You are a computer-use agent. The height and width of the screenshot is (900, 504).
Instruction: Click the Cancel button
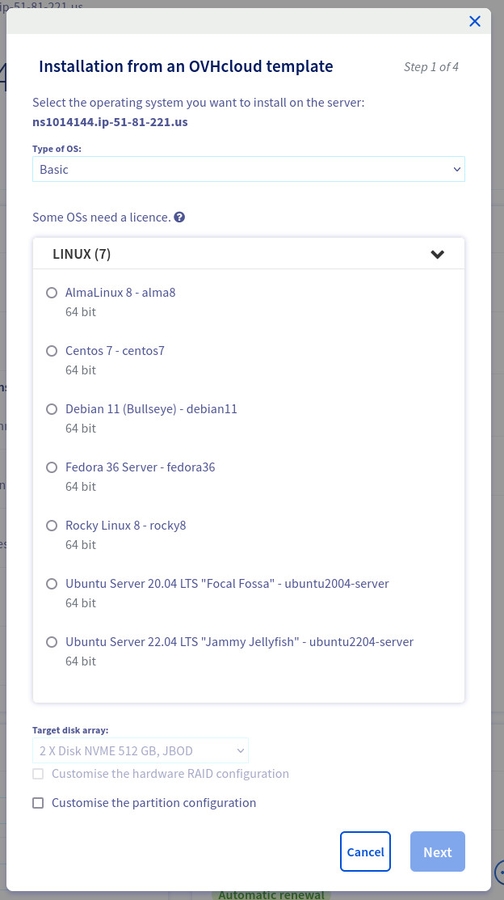(x=365, y=852)
